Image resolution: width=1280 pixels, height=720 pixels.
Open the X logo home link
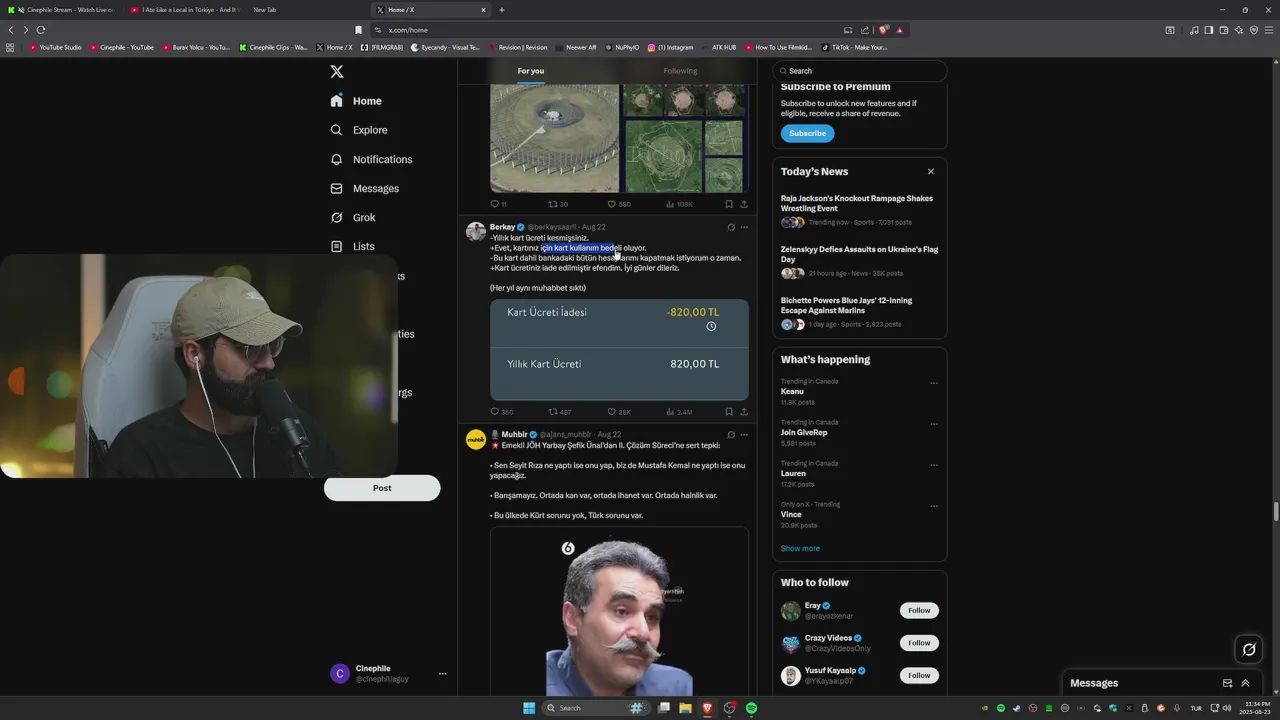click(337, 72)
